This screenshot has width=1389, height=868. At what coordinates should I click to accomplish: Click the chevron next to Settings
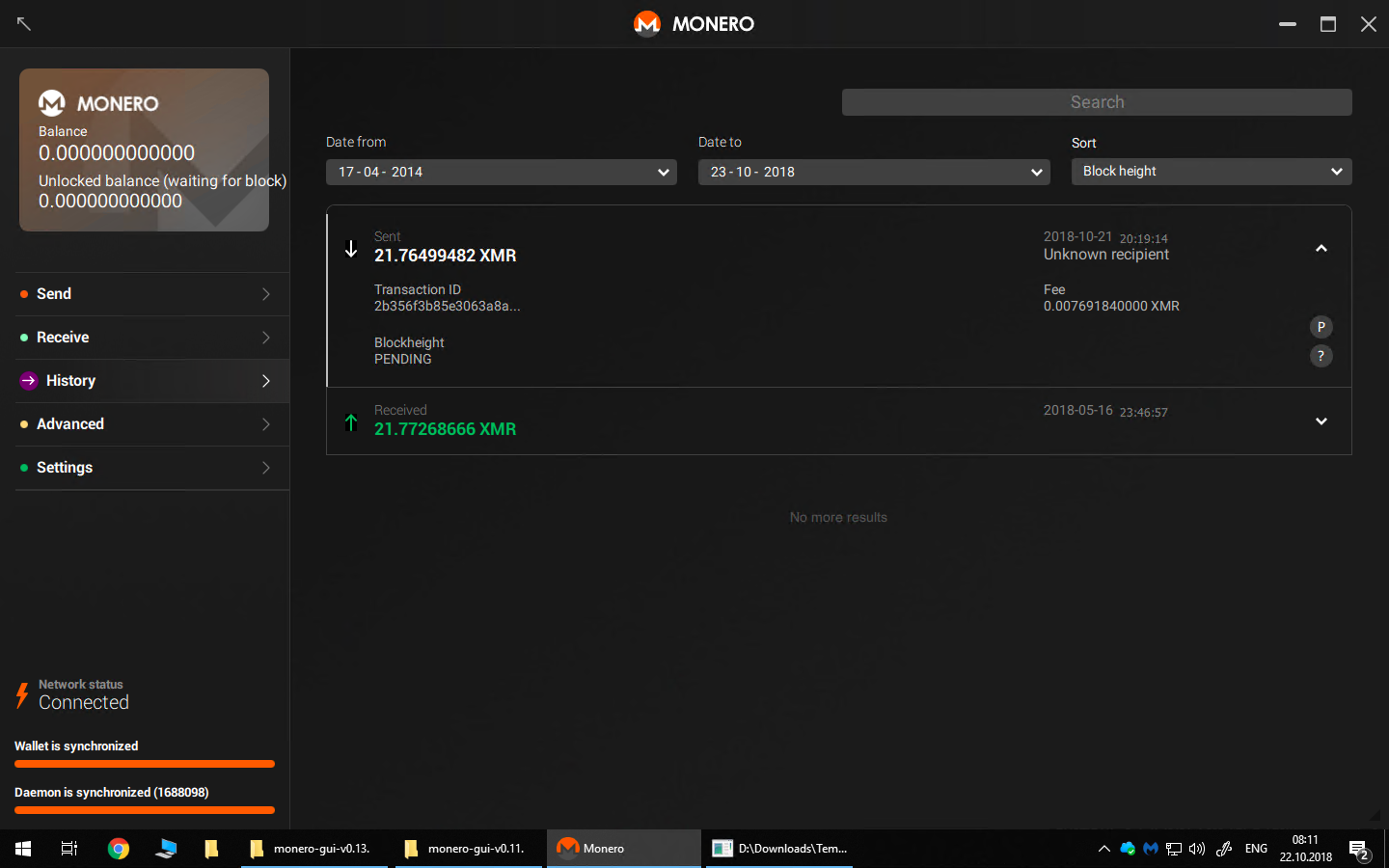click(266, 468)
